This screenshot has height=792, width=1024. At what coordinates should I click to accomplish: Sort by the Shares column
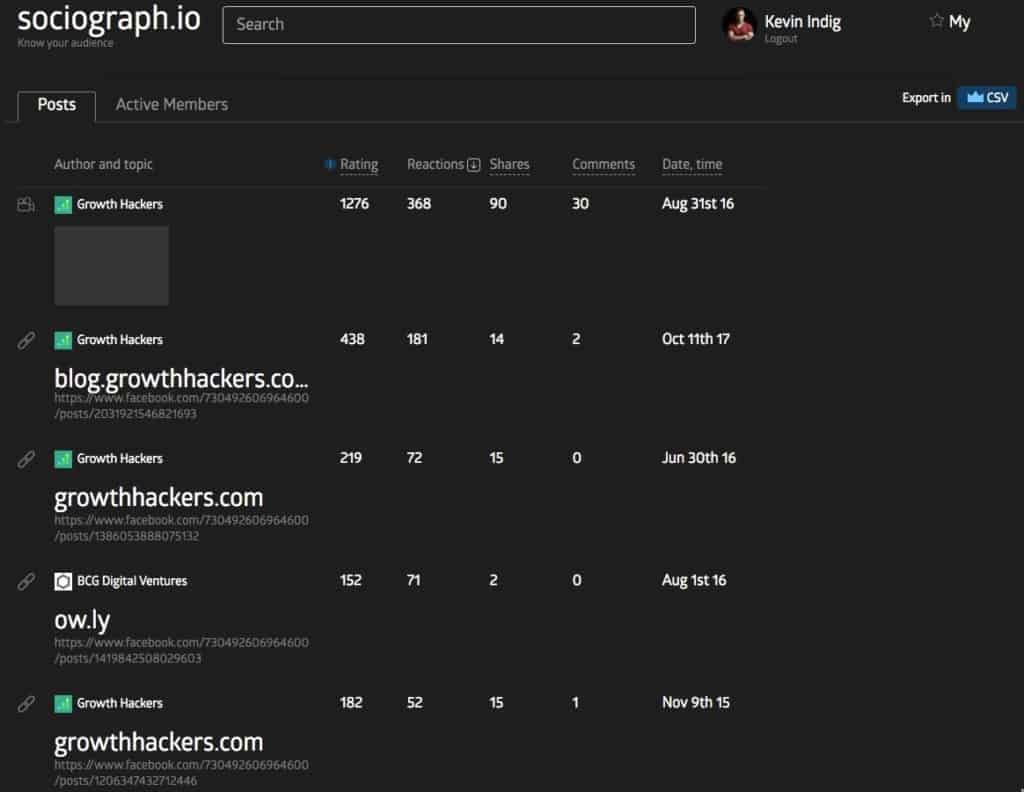click(x=509, y=165)
